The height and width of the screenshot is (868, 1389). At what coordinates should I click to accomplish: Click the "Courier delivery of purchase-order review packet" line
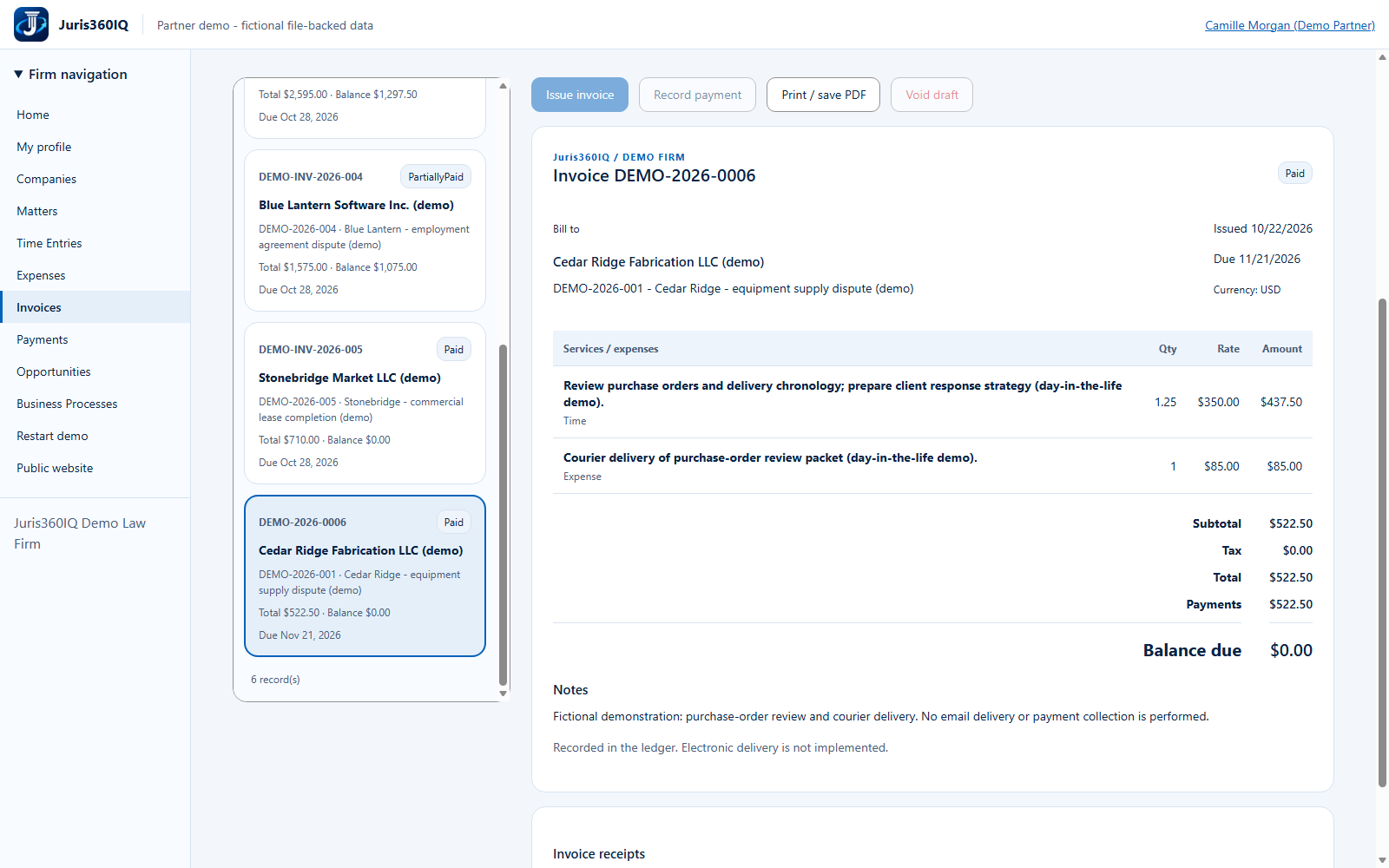pyautogui.click(x=770, y=457)
